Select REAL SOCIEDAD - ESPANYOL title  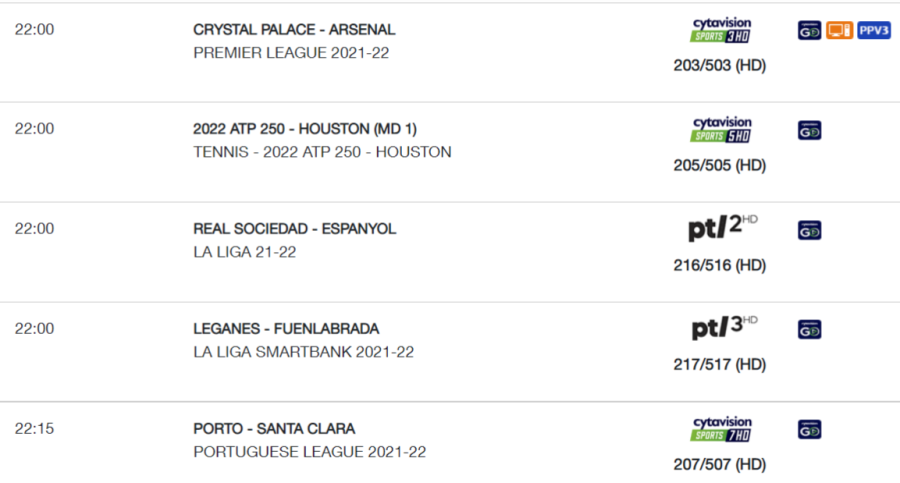click(x=294, y=229)
